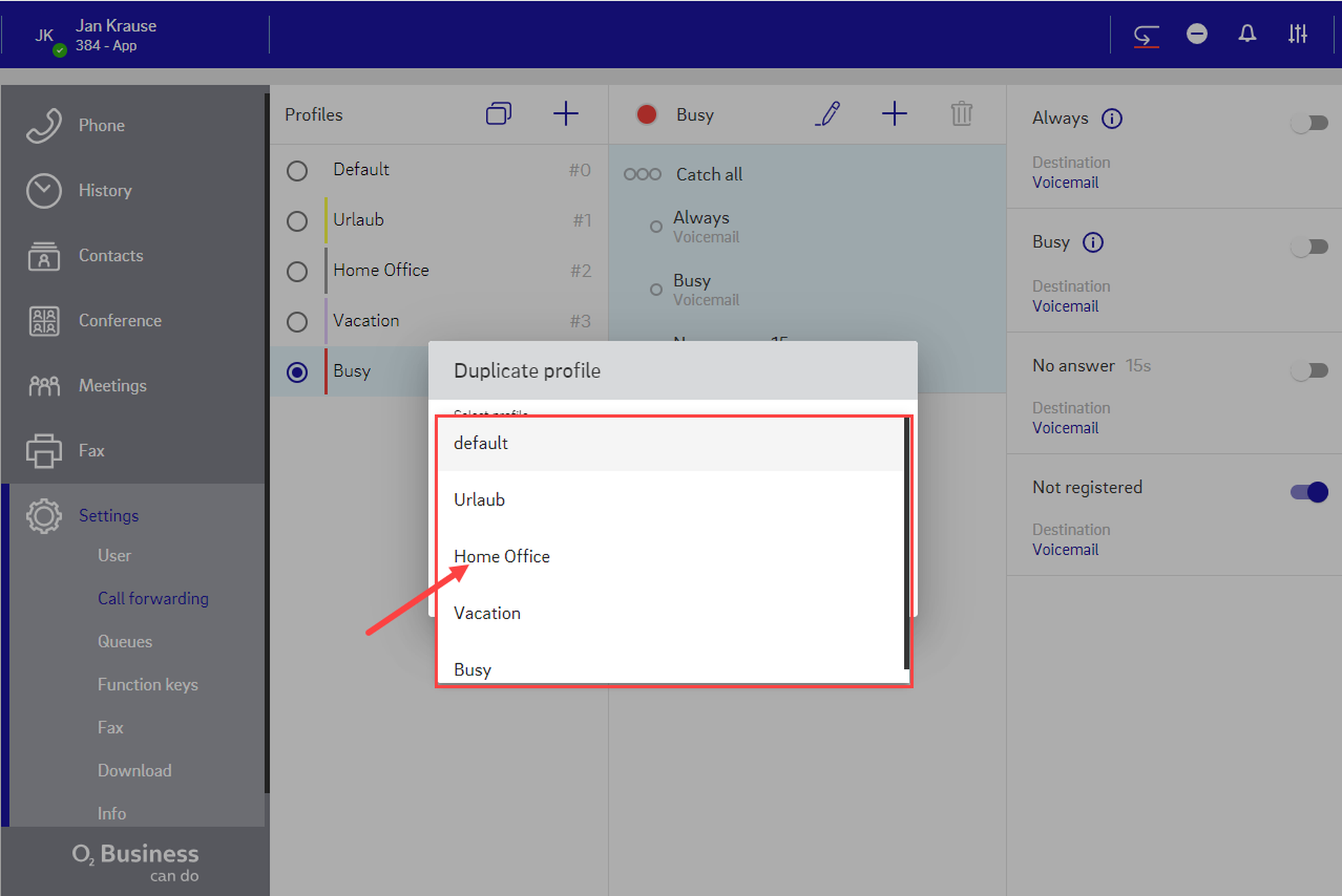Click the add new profile plus icon
Viewport: 1342px width, 896px height.
point(565,114)
